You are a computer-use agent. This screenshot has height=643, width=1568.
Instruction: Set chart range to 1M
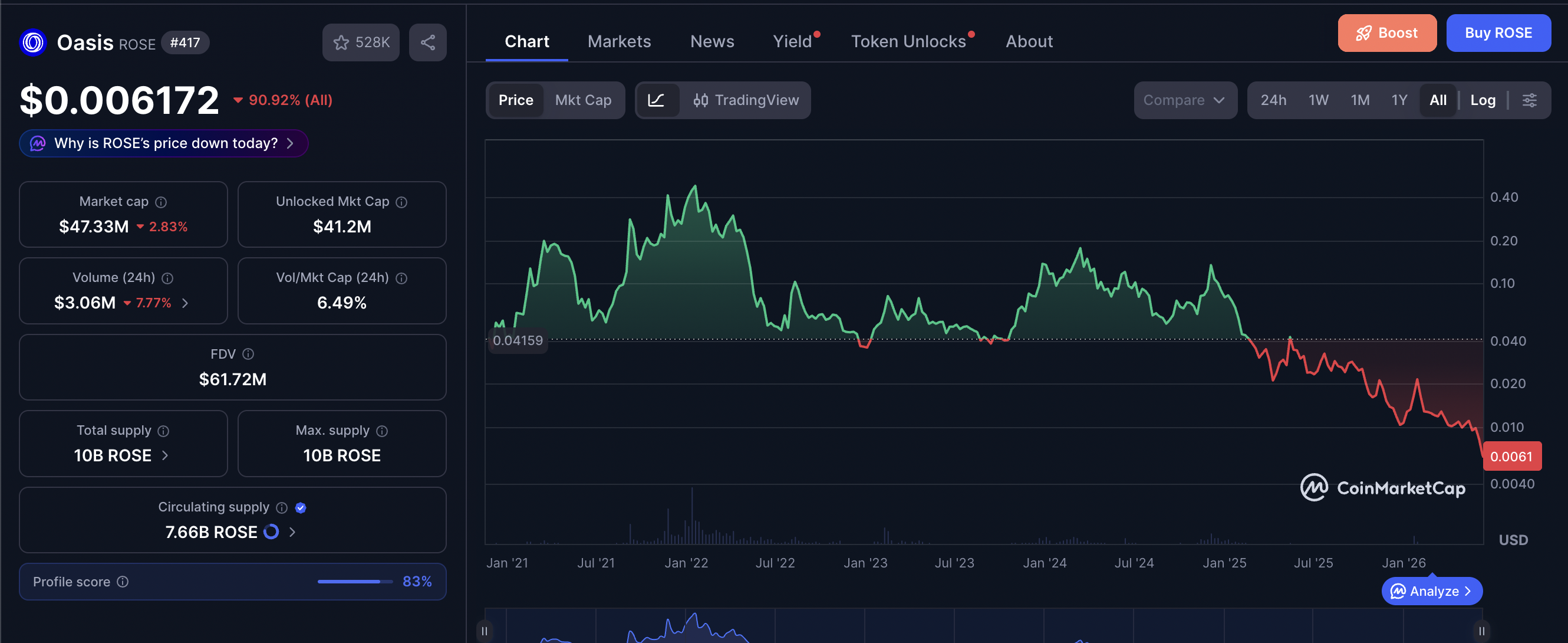[x=1360, y=100]
